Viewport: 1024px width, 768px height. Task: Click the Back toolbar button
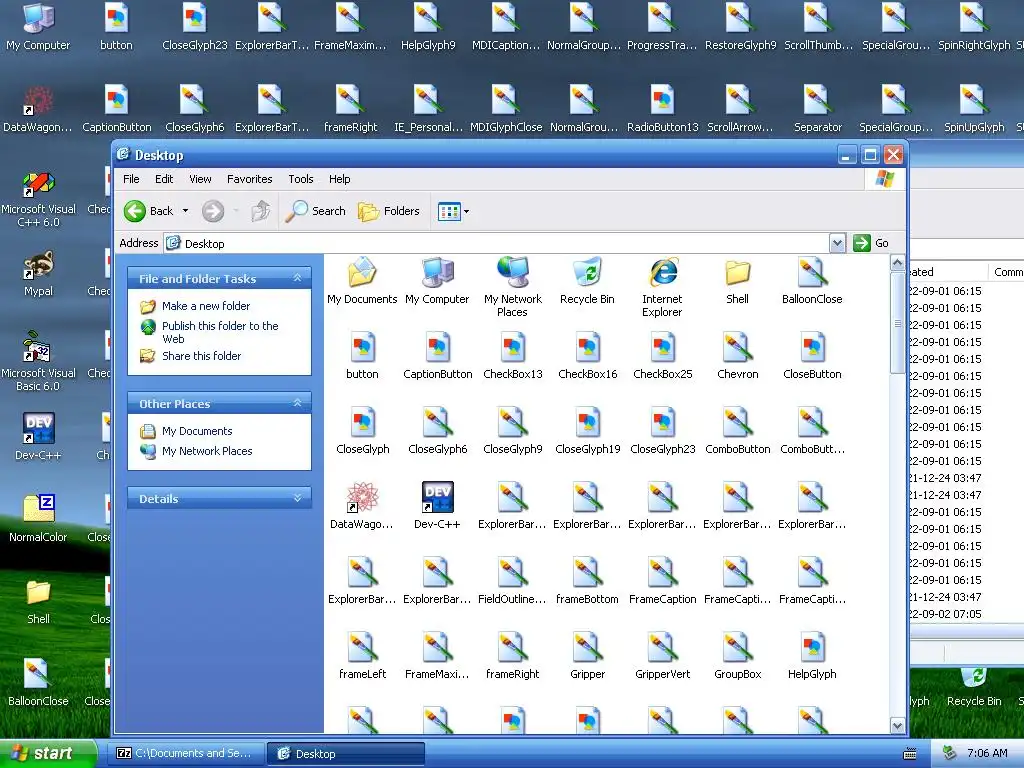coord(149,211)
